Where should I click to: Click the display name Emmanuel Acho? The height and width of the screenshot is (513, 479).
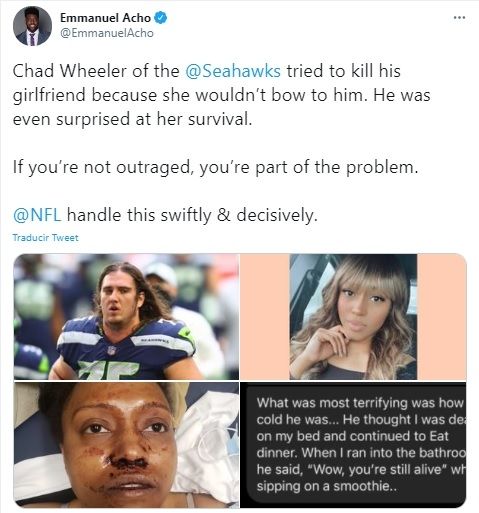click(105, 18)
